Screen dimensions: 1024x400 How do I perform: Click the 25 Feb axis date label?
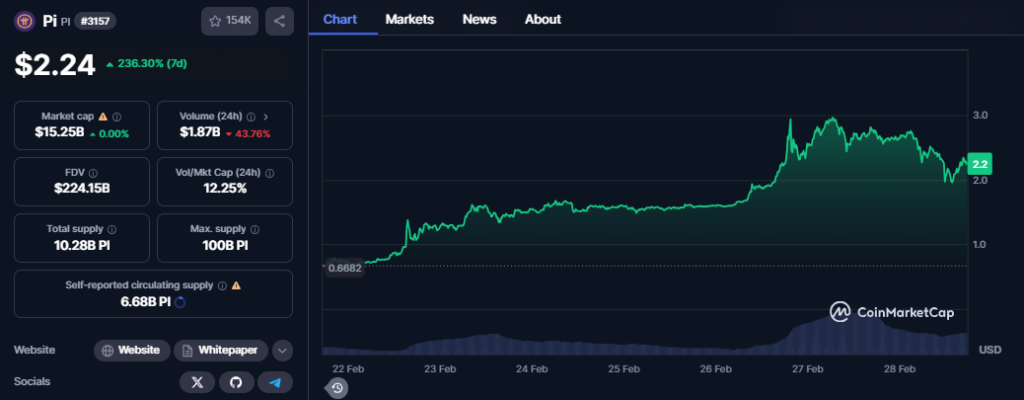[624, 369]
